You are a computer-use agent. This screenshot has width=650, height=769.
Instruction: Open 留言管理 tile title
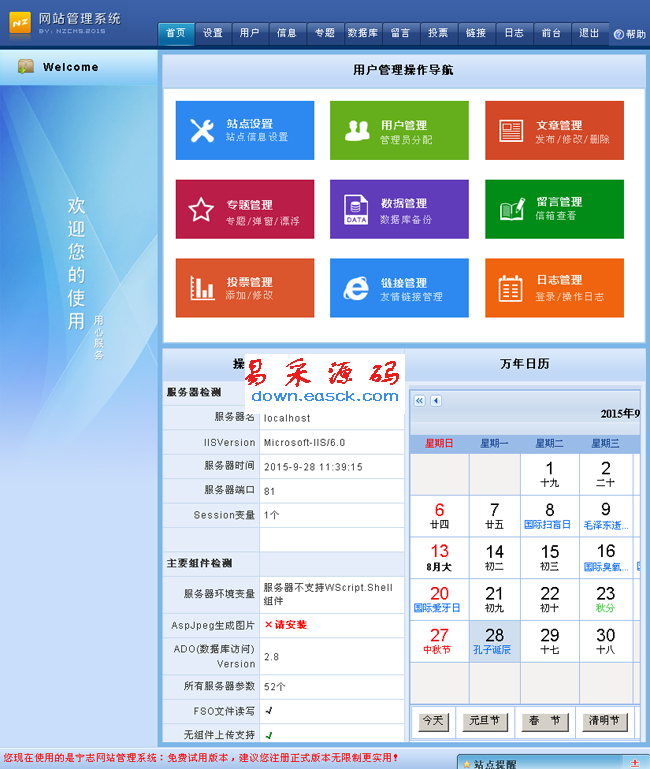pyautogui.click(x=559, y=202)
